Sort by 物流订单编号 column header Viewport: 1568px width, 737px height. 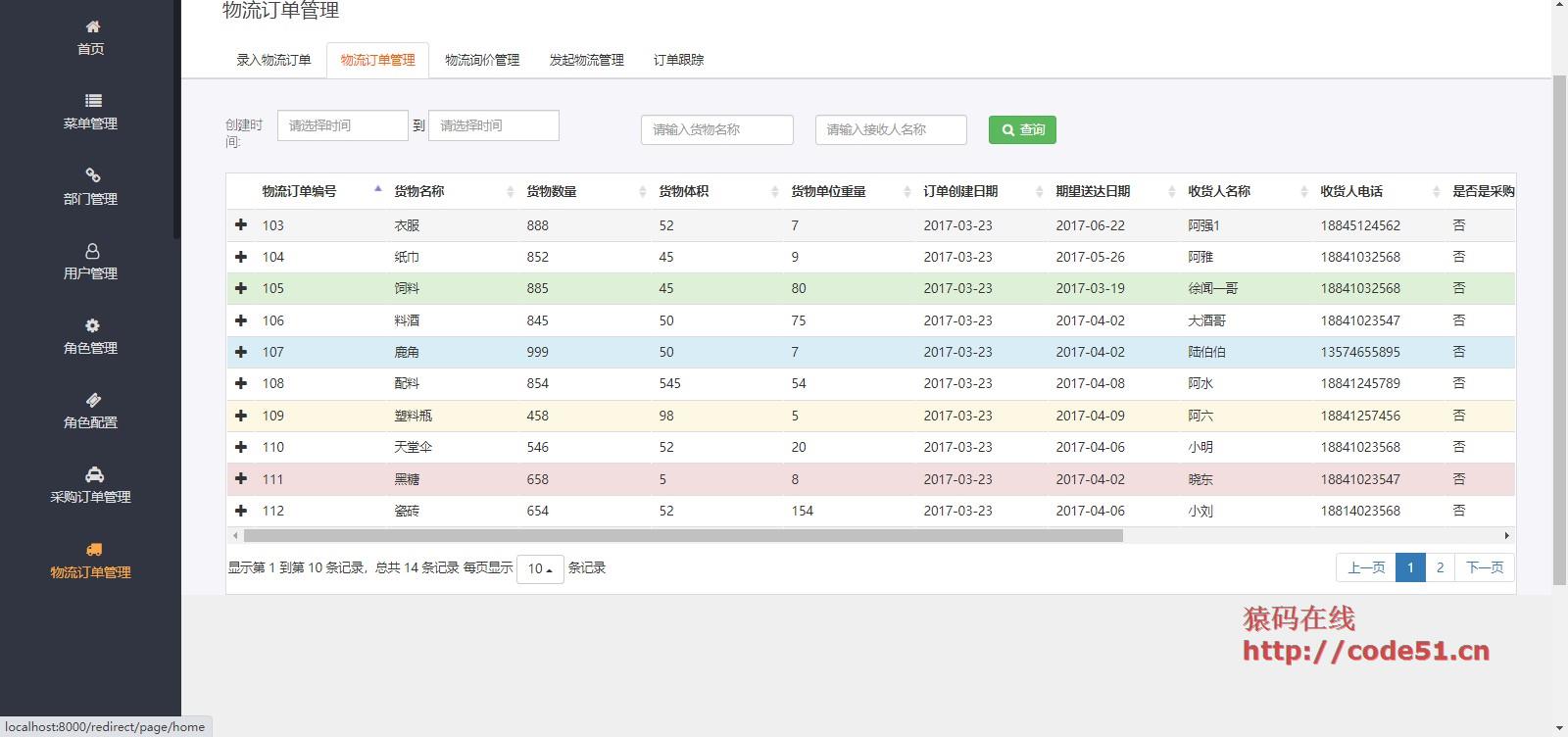(299, 191)
